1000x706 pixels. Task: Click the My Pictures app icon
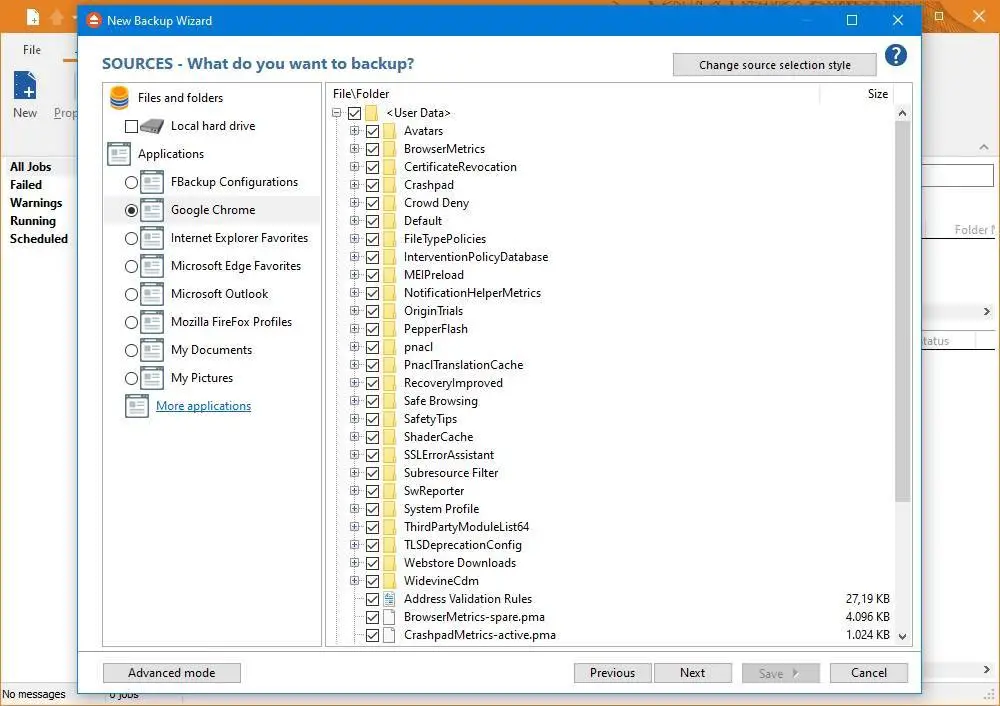pyautogui.click(x=152, y=379)
